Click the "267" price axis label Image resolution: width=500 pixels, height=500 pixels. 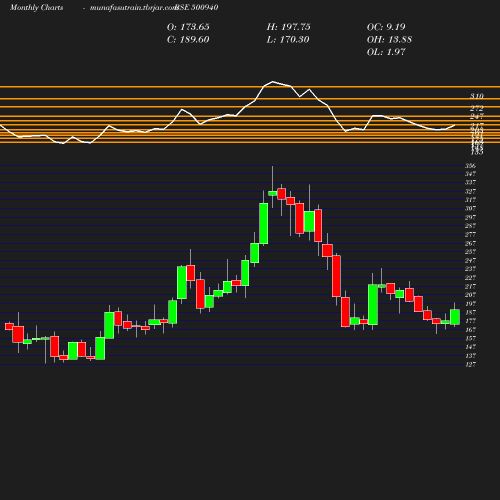[x=470, y=243]
